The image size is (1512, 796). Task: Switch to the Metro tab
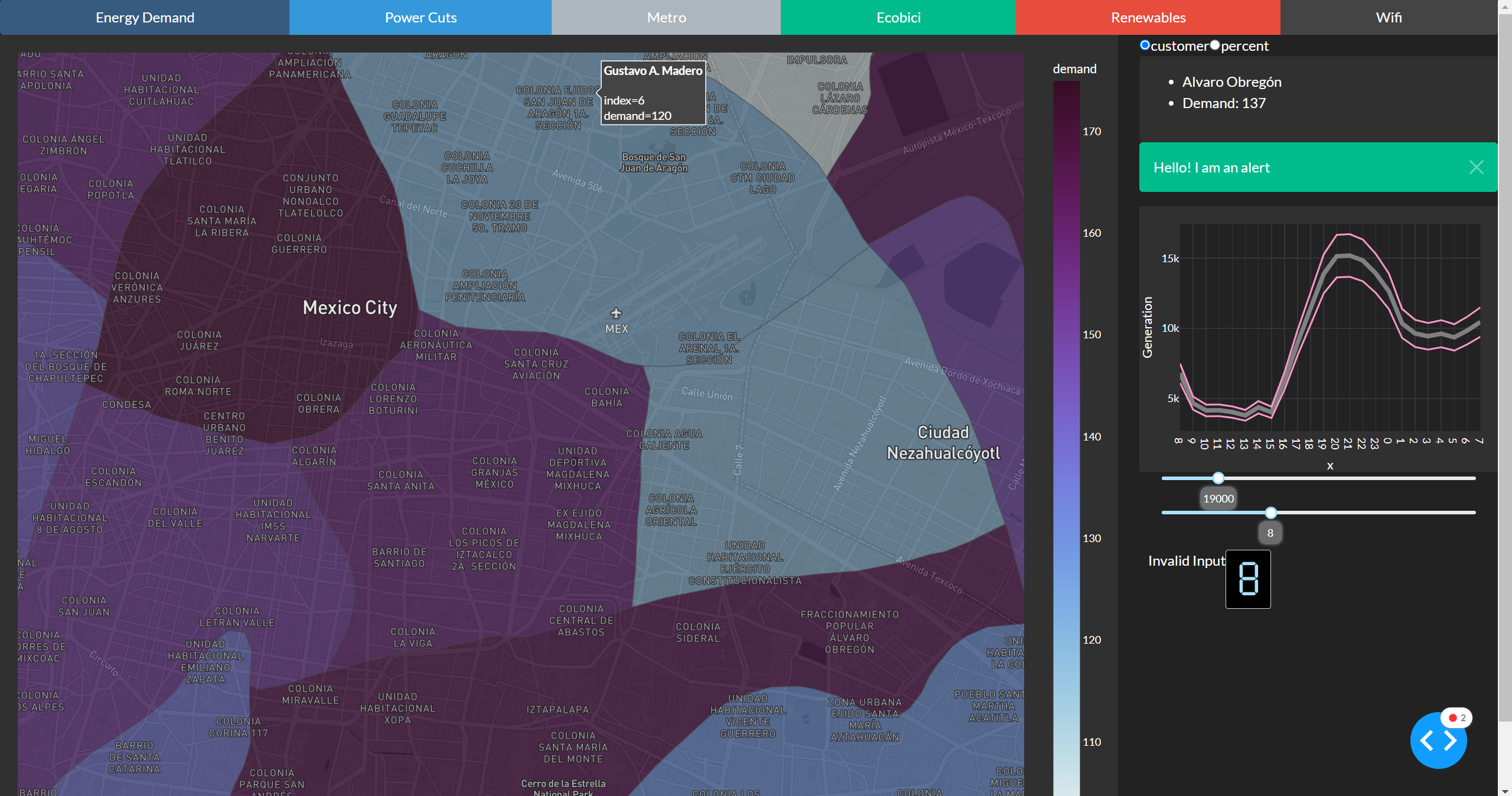pos(666,18)
